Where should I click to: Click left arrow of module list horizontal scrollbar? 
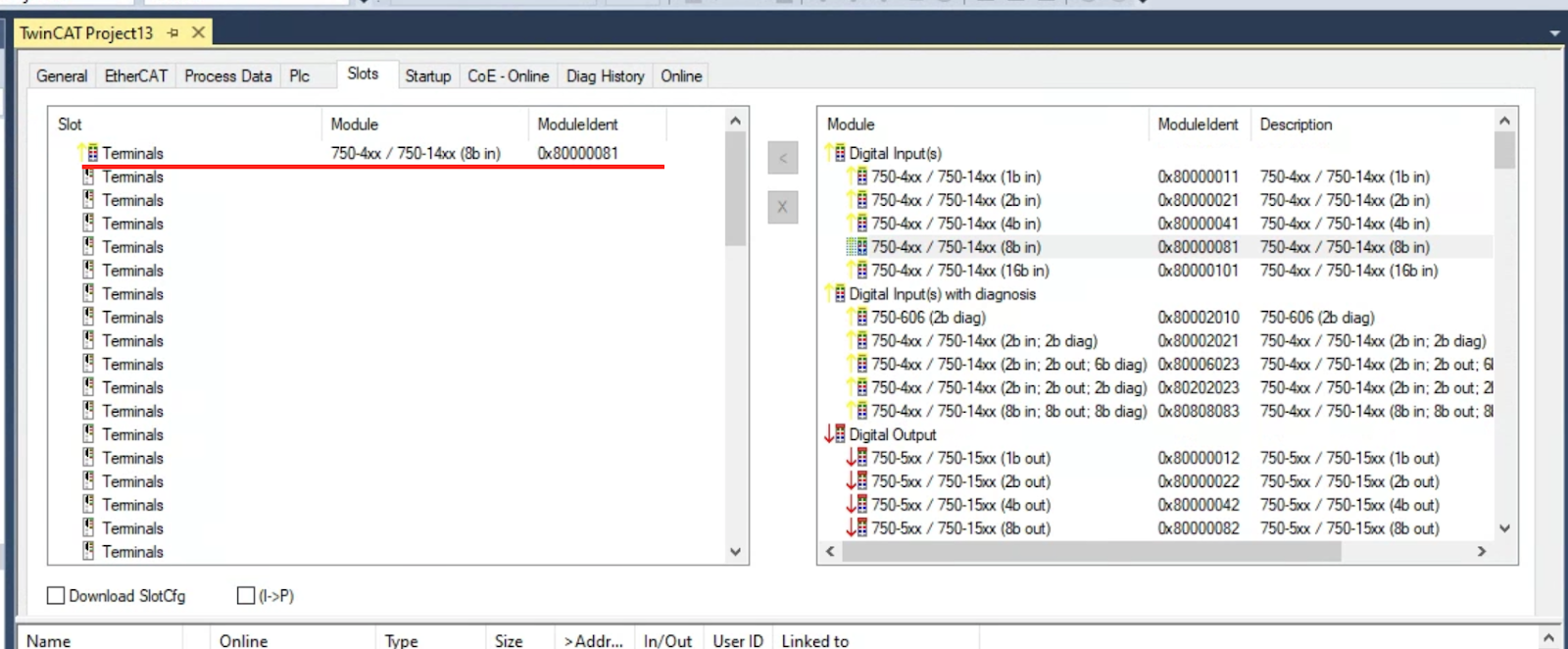(831, 552)
